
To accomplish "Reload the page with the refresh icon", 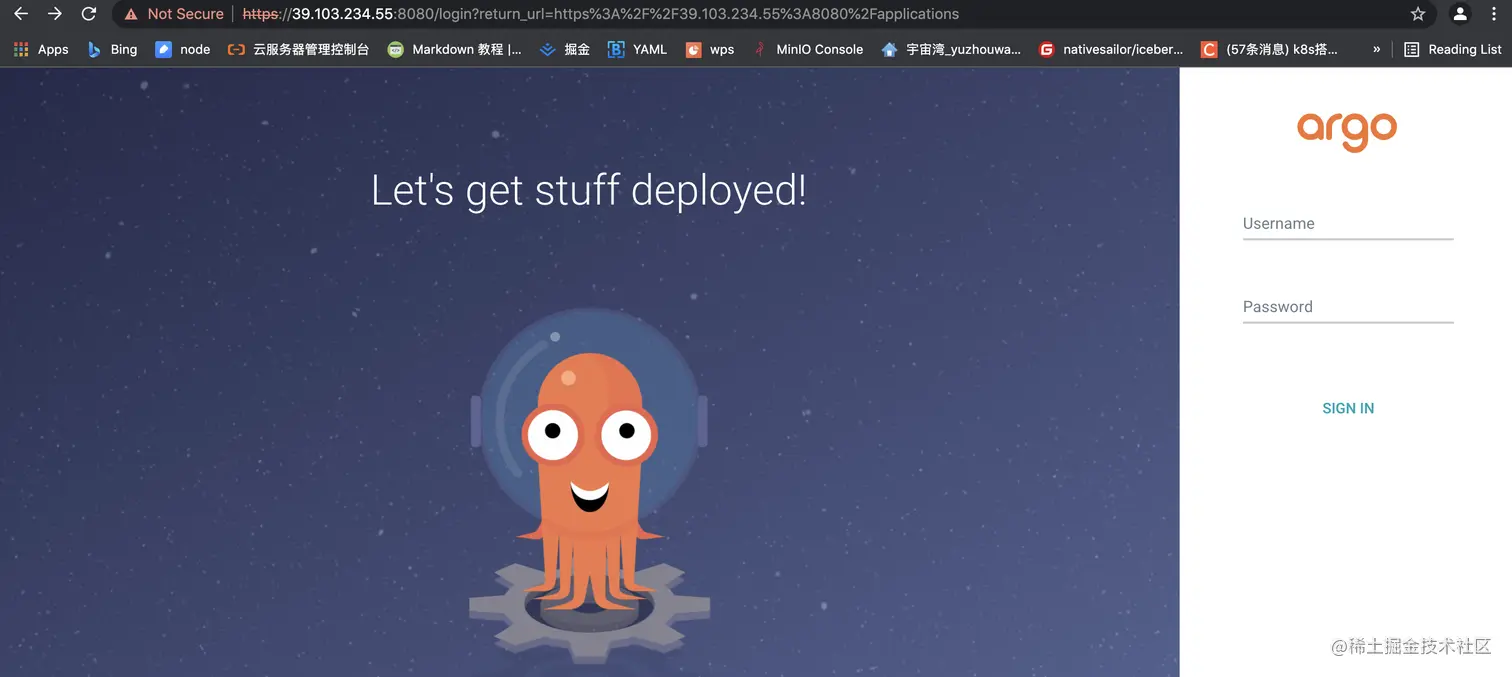I will [x=89, y=14].
